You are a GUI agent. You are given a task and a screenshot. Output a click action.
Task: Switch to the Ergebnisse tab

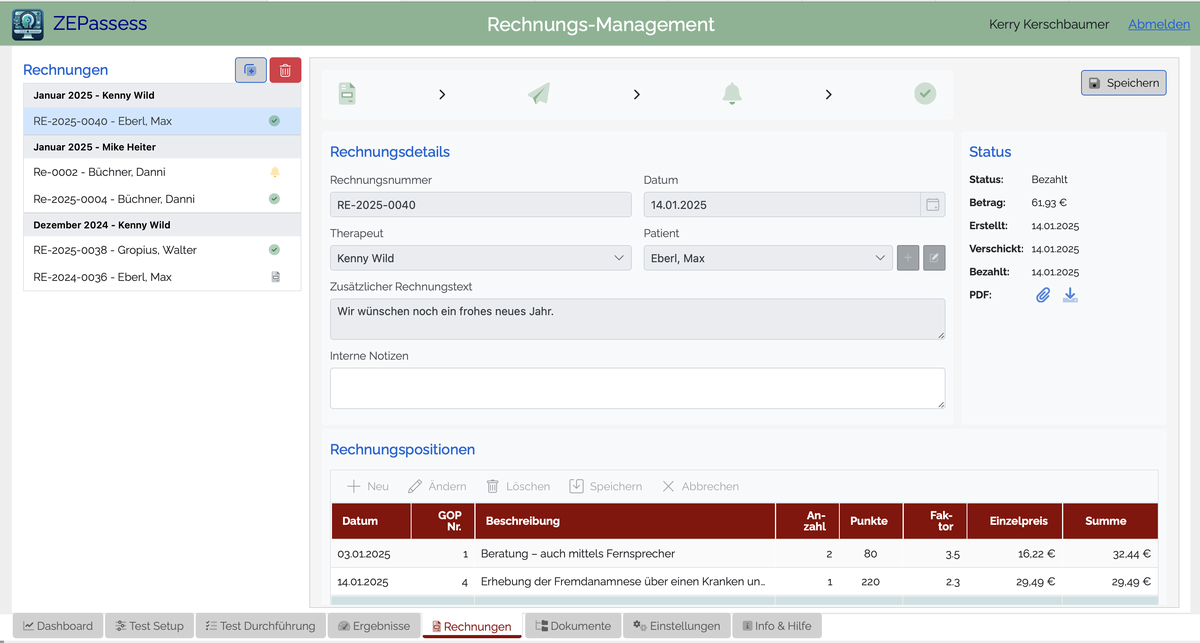(x=374, y=626)
